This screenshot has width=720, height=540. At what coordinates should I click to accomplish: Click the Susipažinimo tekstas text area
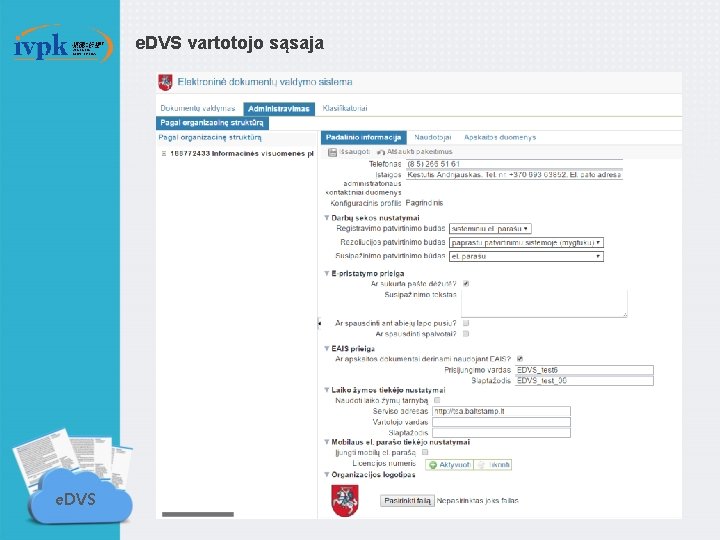[544, 303]
